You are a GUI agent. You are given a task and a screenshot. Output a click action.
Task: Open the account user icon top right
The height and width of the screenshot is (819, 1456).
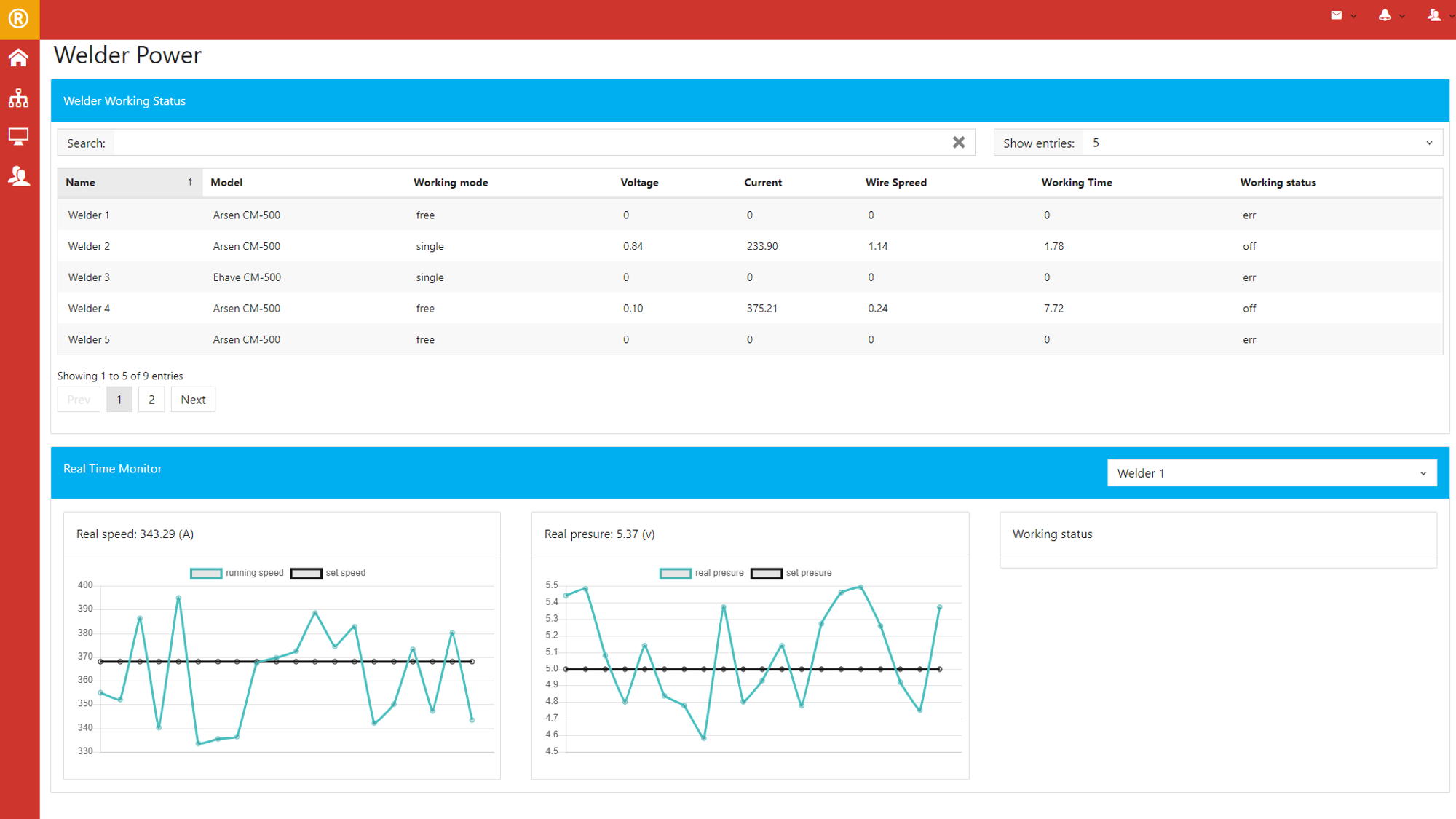click(1433, 15)
